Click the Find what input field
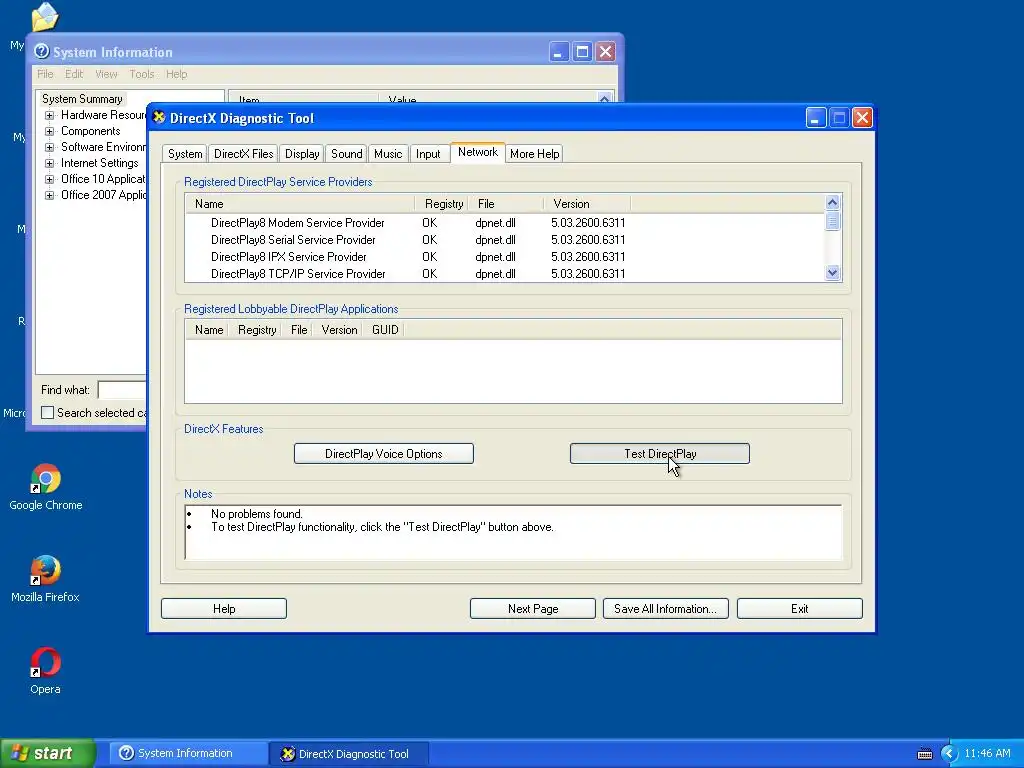Viewport: 1024px width, 768px height. [122, 390]
